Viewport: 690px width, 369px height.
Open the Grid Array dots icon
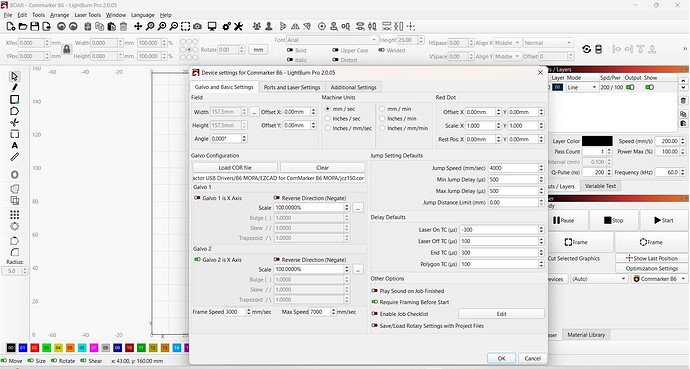15,215
